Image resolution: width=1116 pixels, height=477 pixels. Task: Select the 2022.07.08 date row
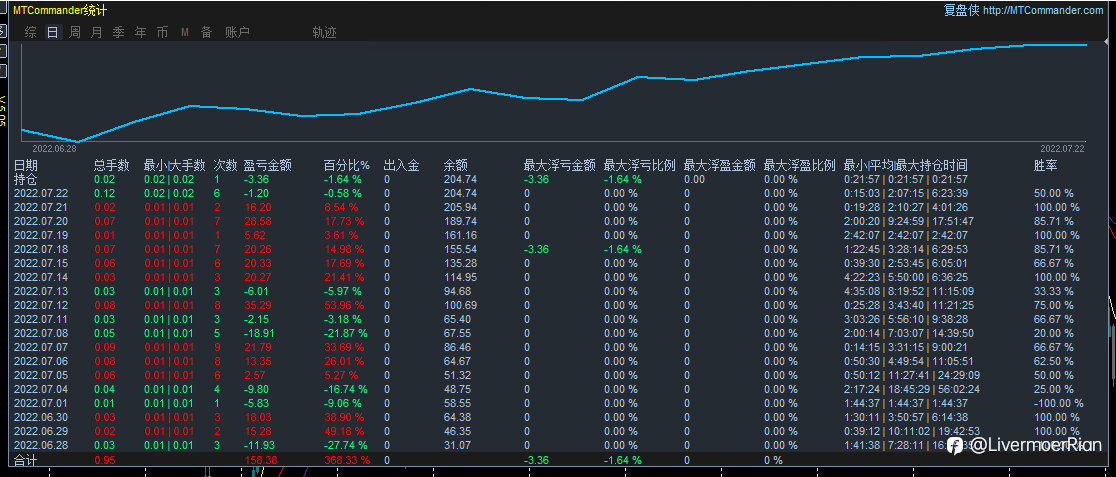tap(41, 333)
